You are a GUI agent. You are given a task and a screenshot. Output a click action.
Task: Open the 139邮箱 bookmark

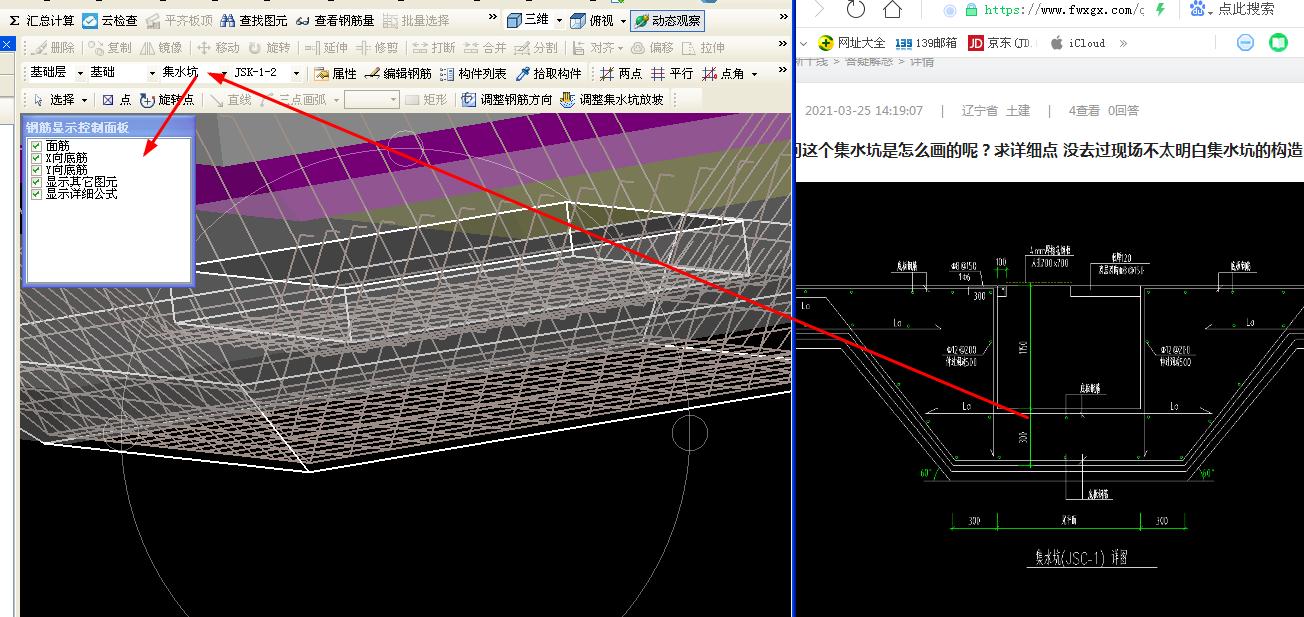click(x=926, y=43)
